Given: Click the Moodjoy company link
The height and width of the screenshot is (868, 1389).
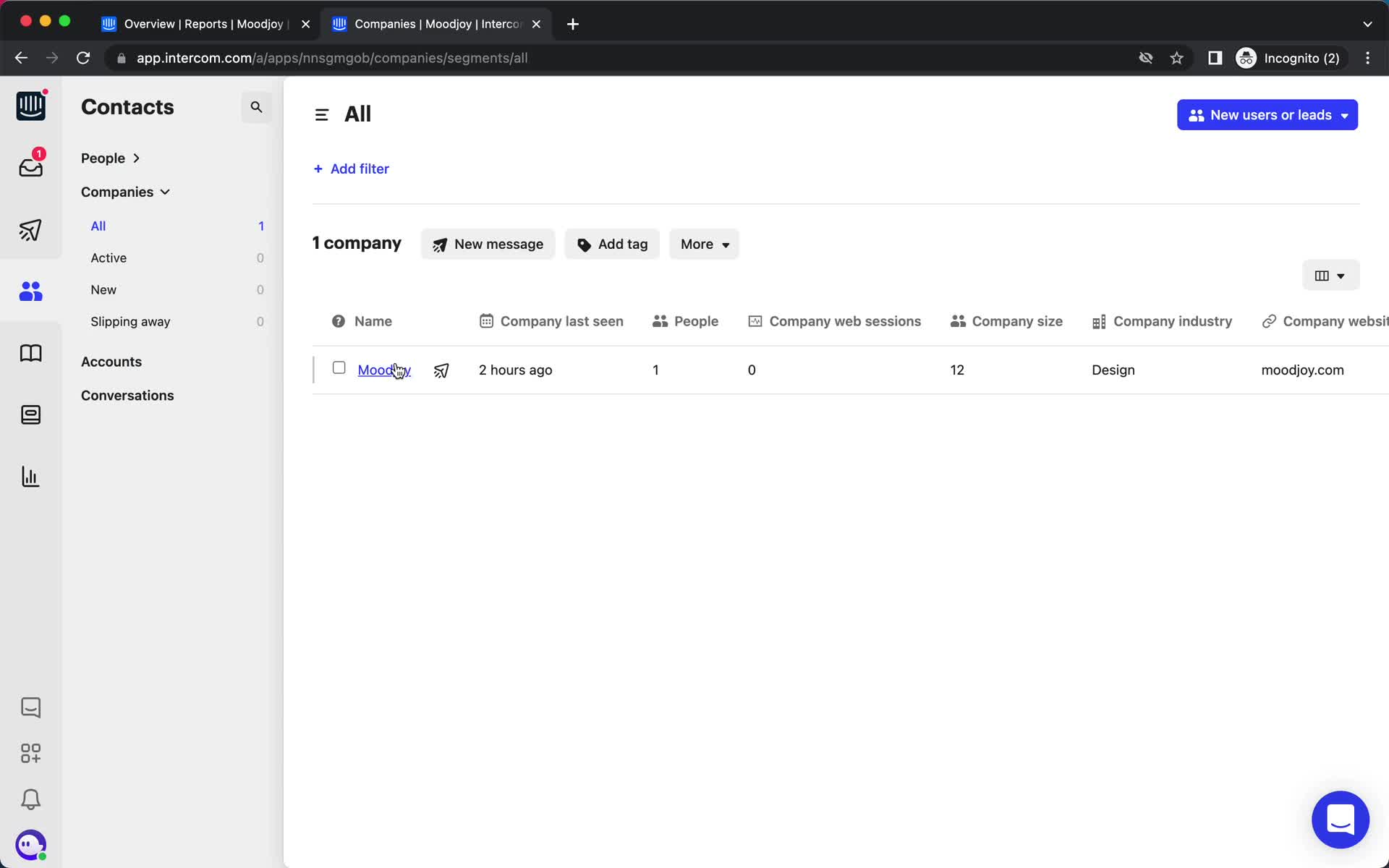Looking at the screenshot, I should point(383,369).
